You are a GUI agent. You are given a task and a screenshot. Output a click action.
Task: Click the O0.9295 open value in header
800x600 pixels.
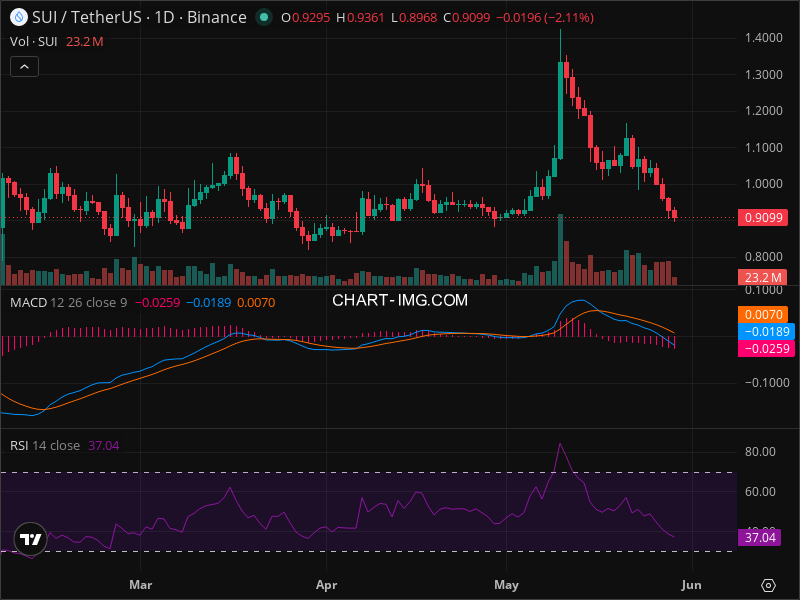(x=306, y=17)
